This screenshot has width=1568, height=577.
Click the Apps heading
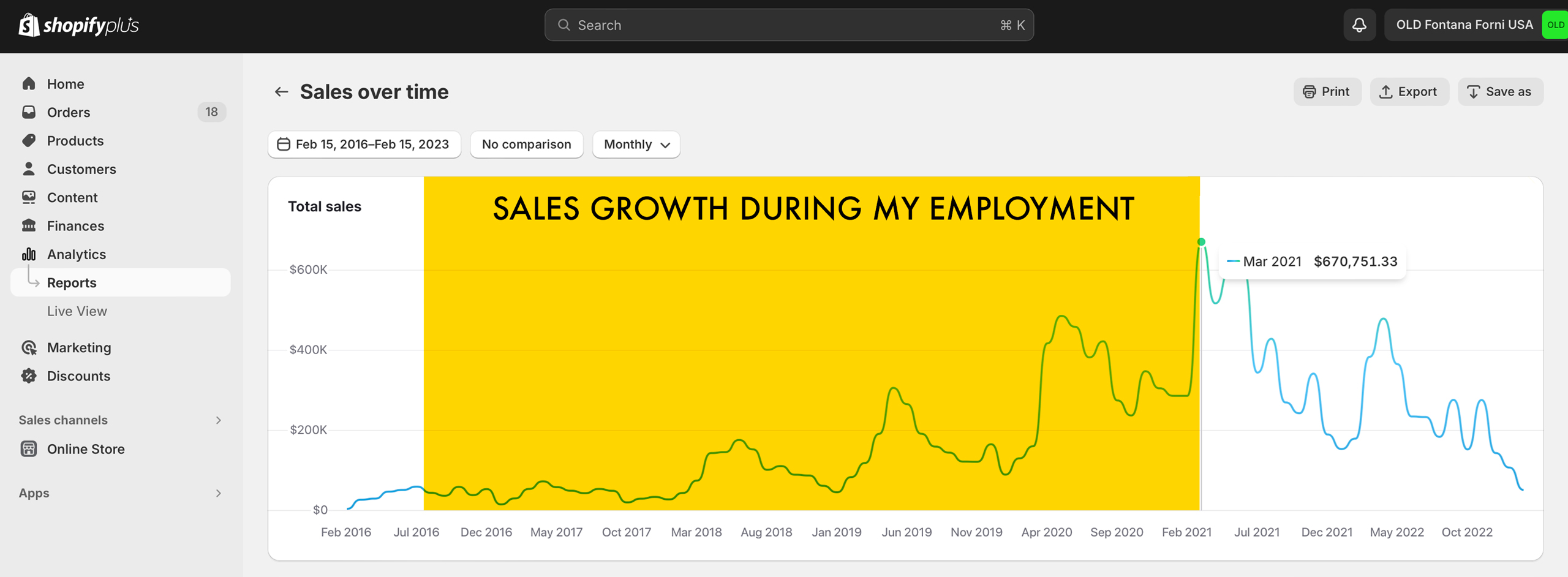34,493
